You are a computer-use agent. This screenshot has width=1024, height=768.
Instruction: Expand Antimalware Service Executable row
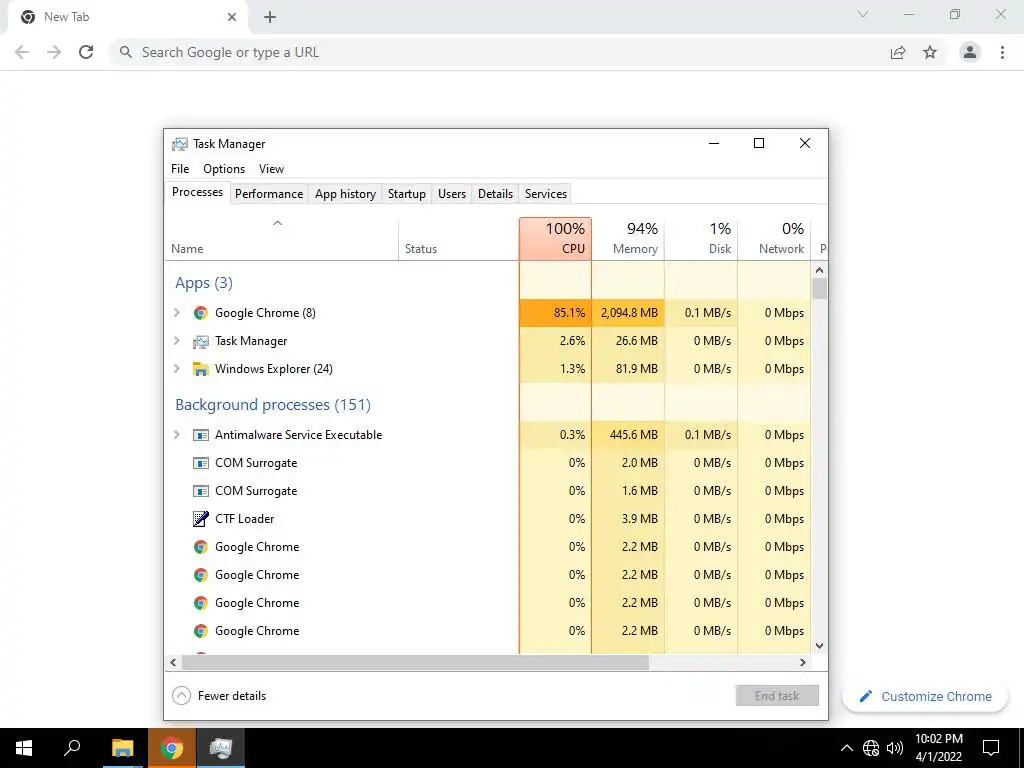point(176,435)
